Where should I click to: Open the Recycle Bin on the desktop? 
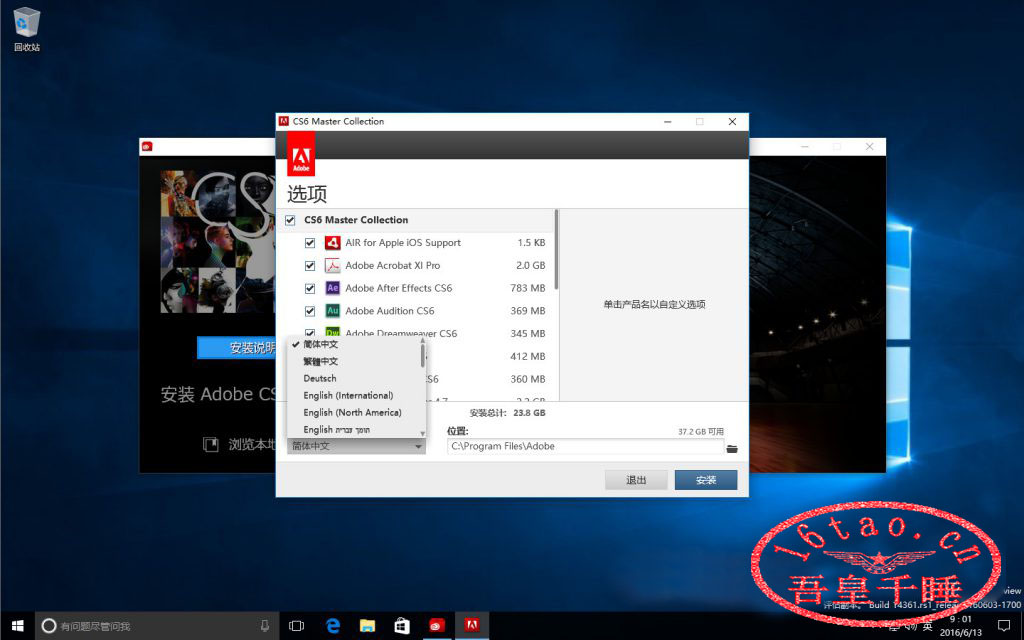click(27, 22)
